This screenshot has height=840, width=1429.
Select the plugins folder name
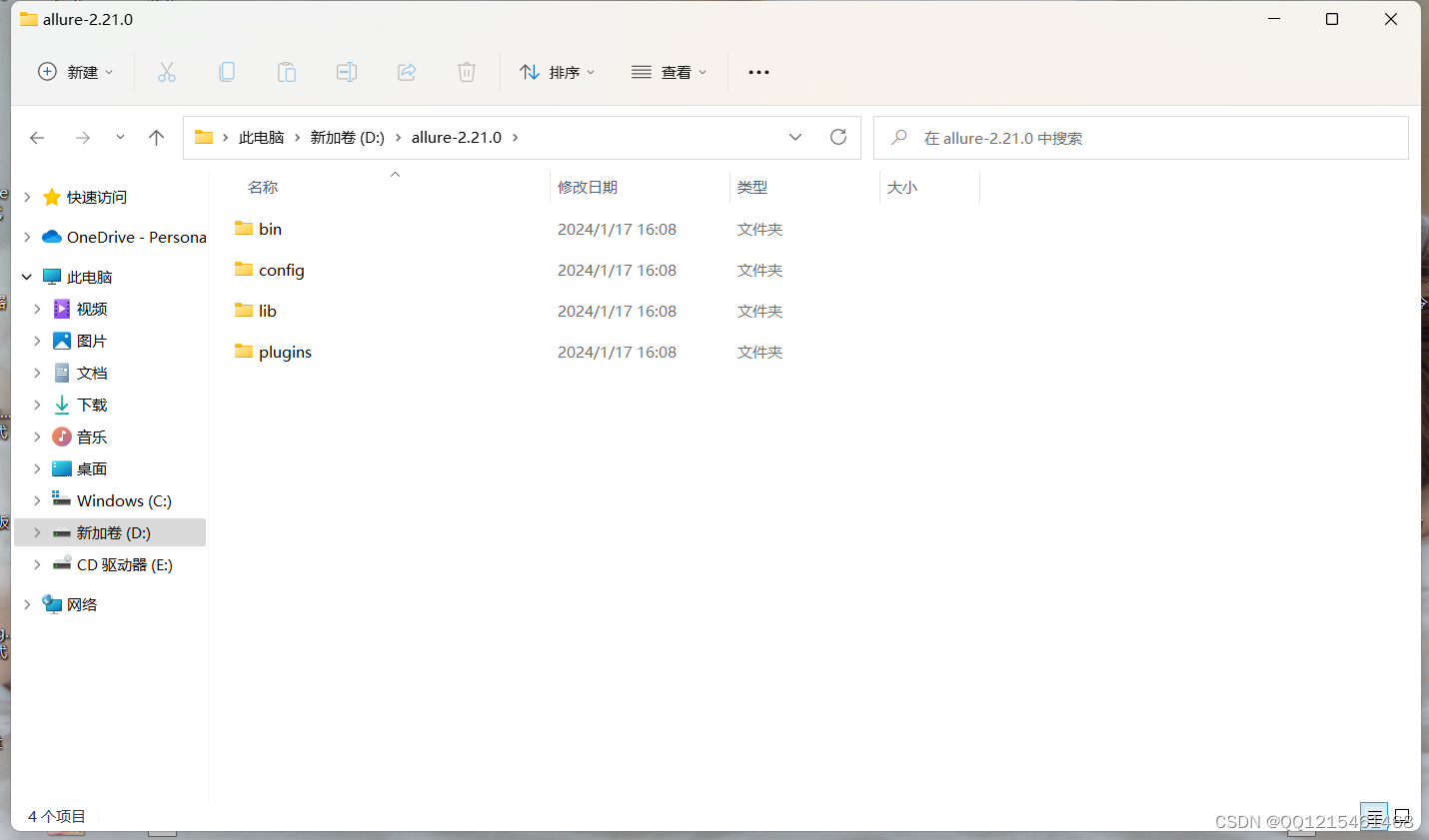tap(286, 352)
